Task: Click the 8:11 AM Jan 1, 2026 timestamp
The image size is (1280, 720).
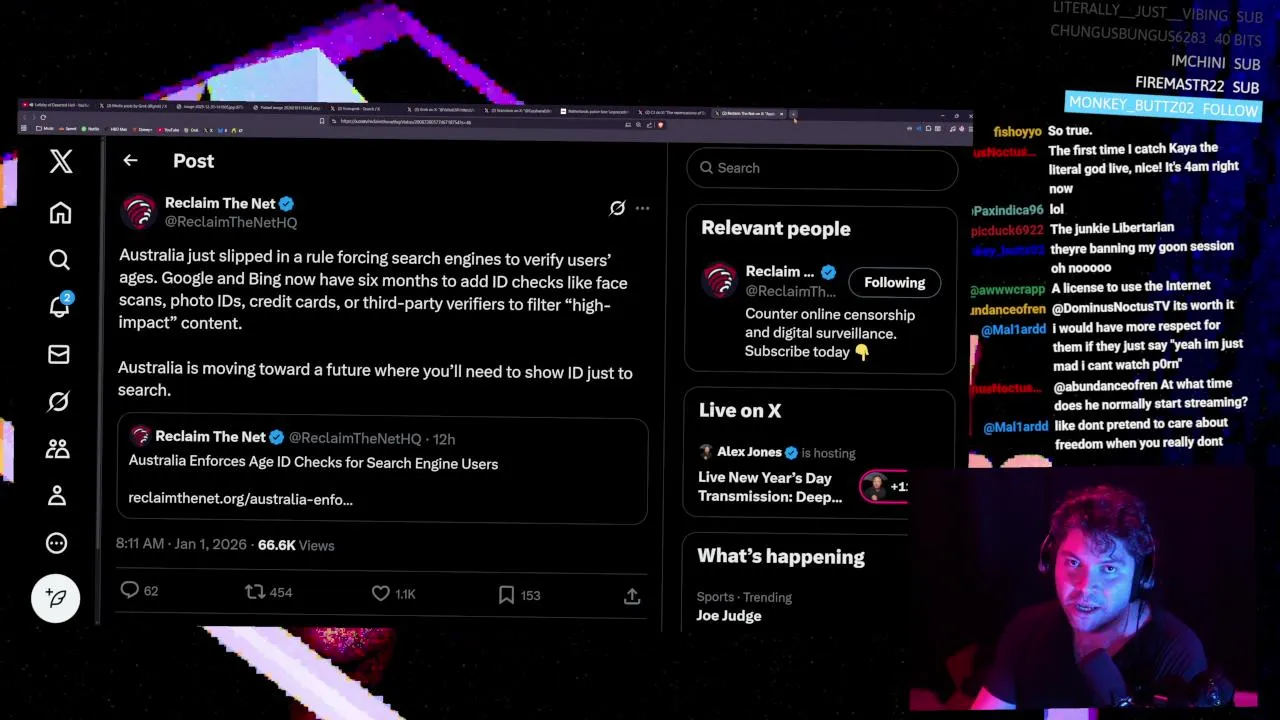Action: (x=181, y=544)
